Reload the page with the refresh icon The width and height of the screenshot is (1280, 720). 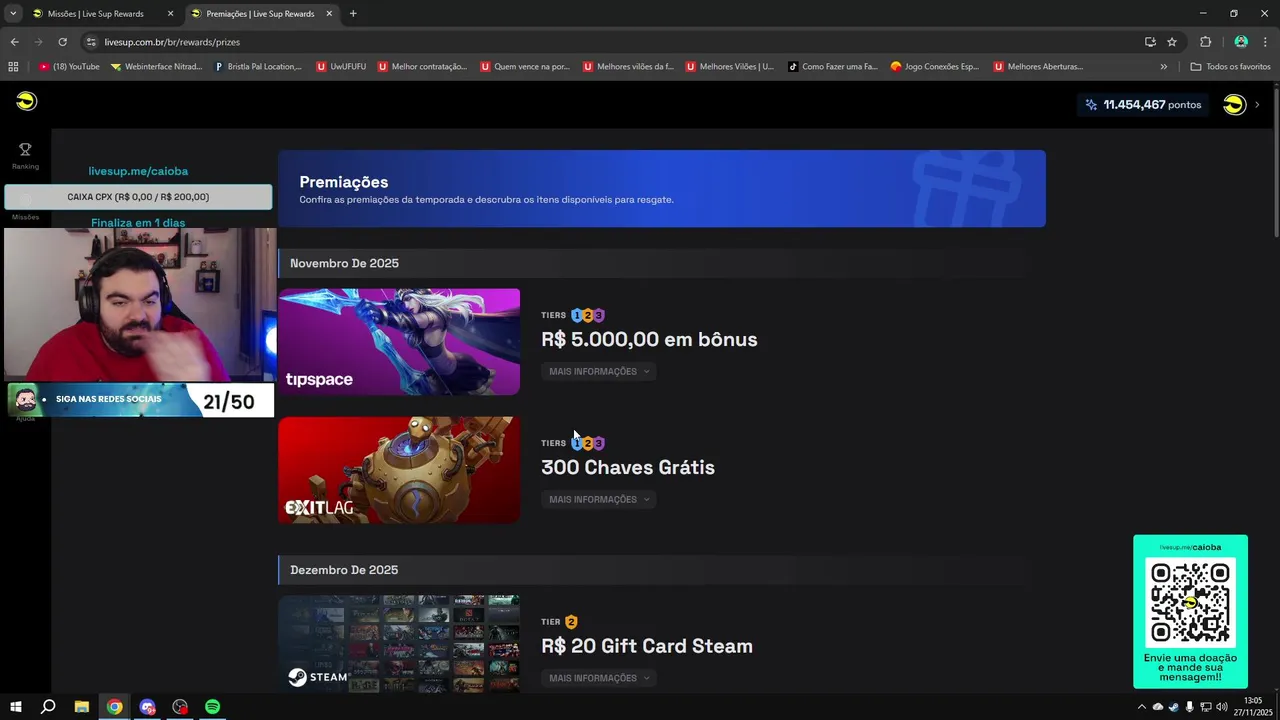pos(62,42)
